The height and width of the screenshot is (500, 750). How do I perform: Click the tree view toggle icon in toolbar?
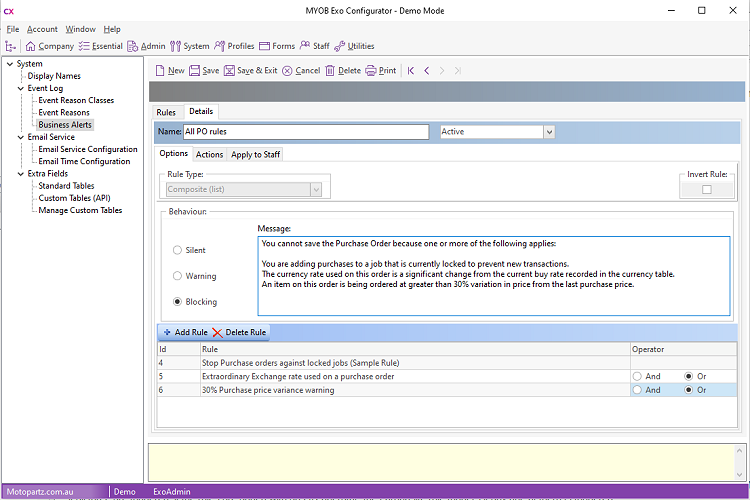coord(10,46)
